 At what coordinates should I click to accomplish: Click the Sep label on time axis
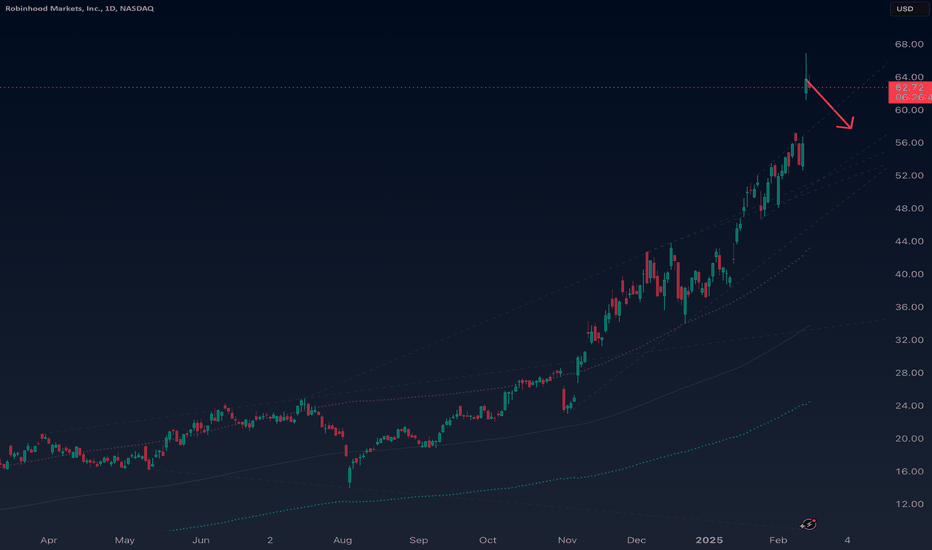[x=418, y=540]
